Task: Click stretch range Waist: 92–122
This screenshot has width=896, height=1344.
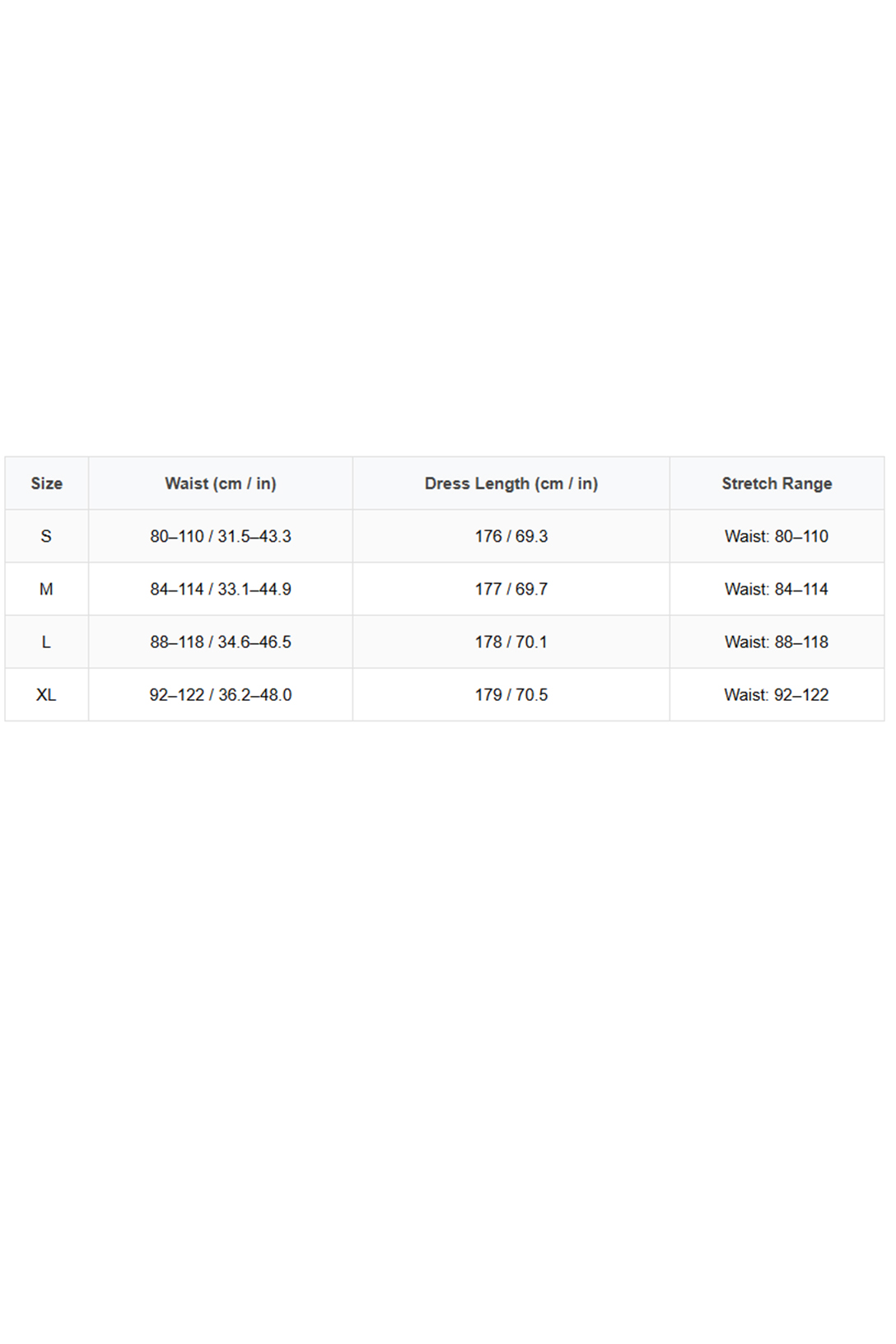Action: coord(777,694)
